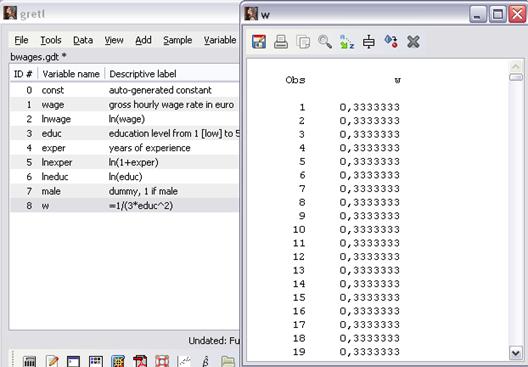Open the Add menu in gretl

(x=143, y=40)
